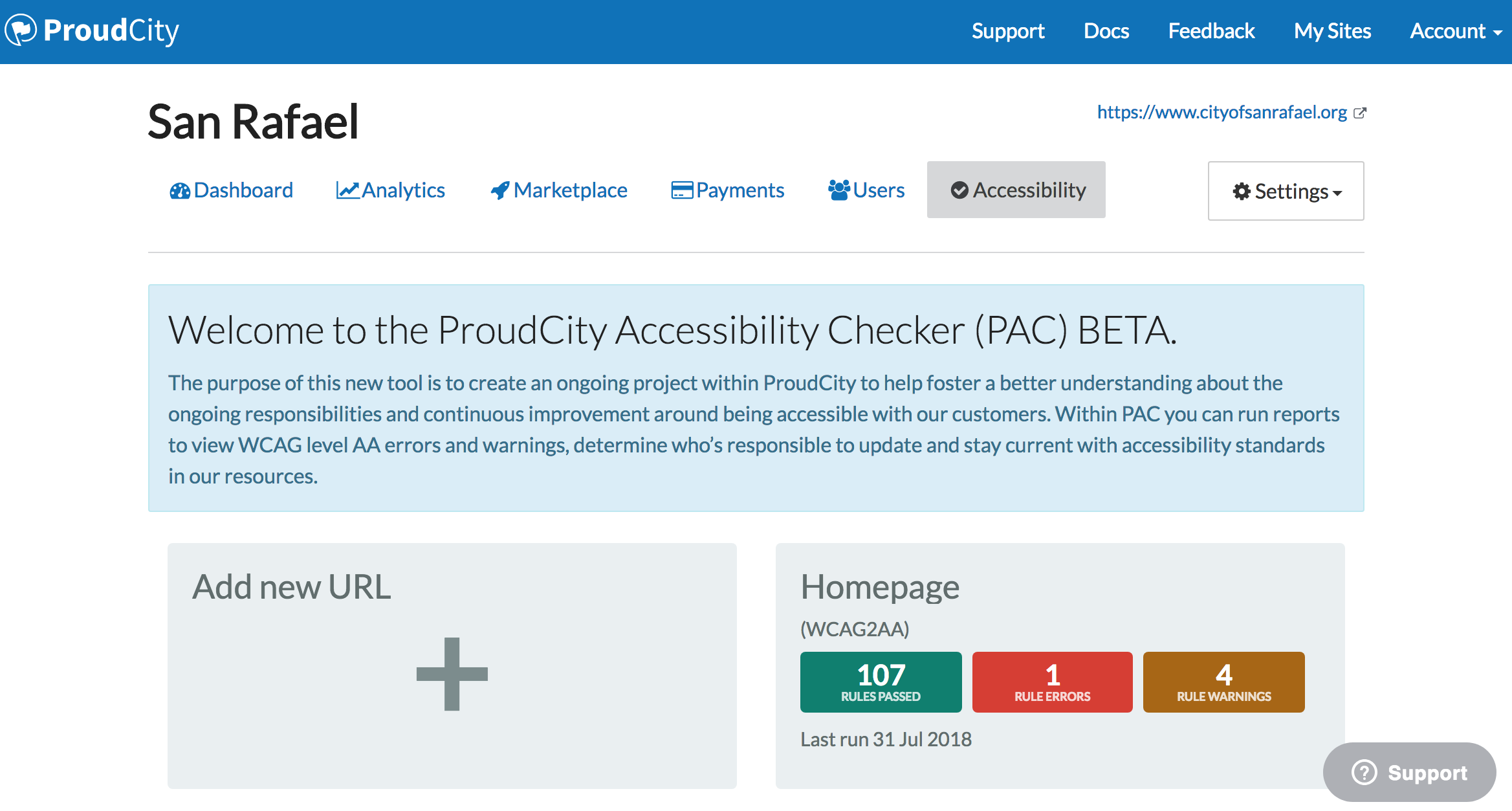
Task: Click Feedback in the top navigation
Action: coord(1211,31)
